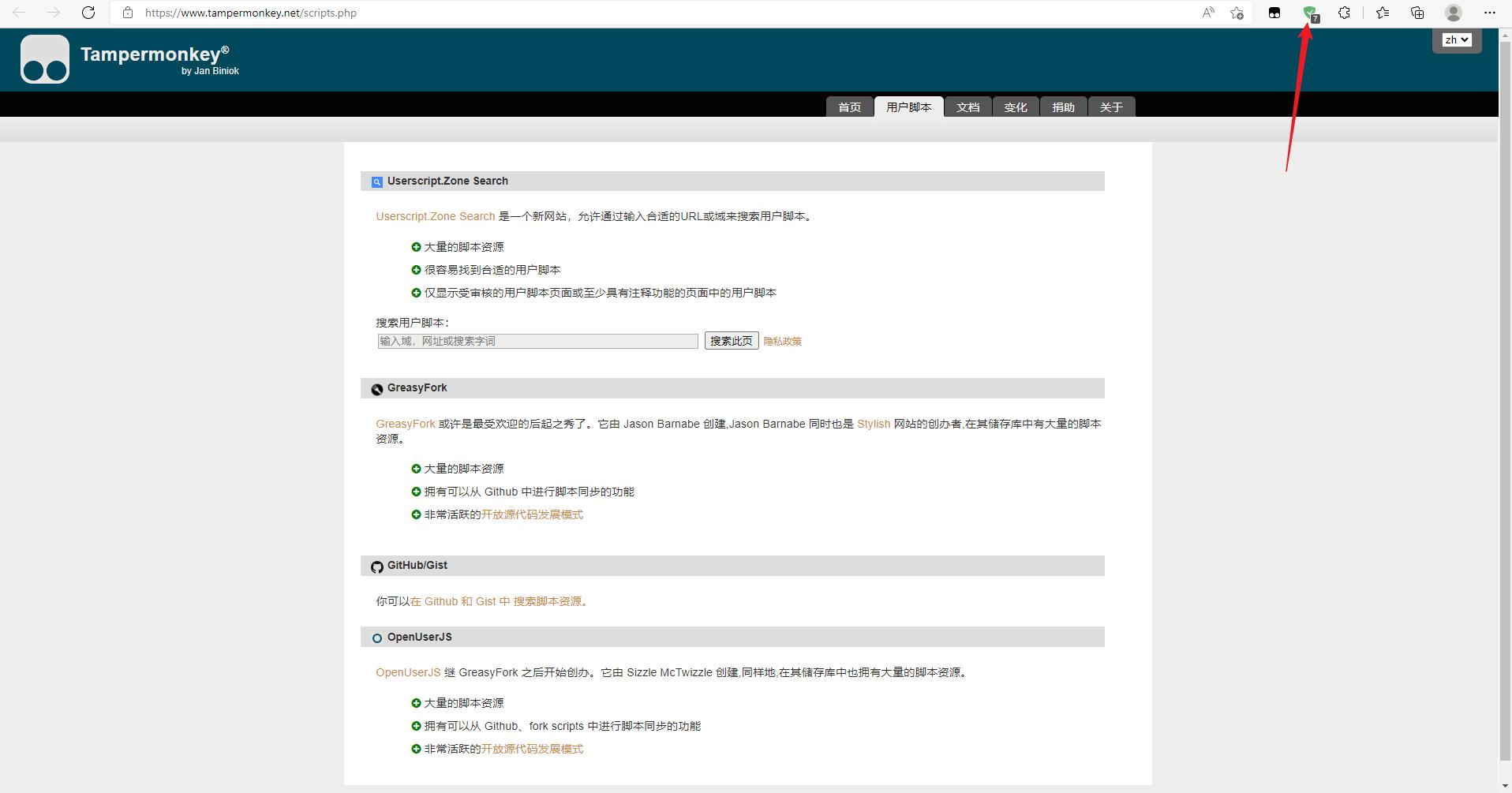Click the 搜索用户脚本: label
Viewport: 1512px width, 793px height.
412,323
